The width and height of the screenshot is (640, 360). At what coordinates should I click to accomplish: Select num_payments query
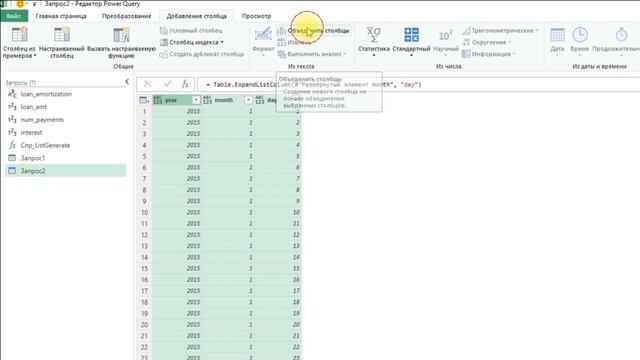point(66,120)
